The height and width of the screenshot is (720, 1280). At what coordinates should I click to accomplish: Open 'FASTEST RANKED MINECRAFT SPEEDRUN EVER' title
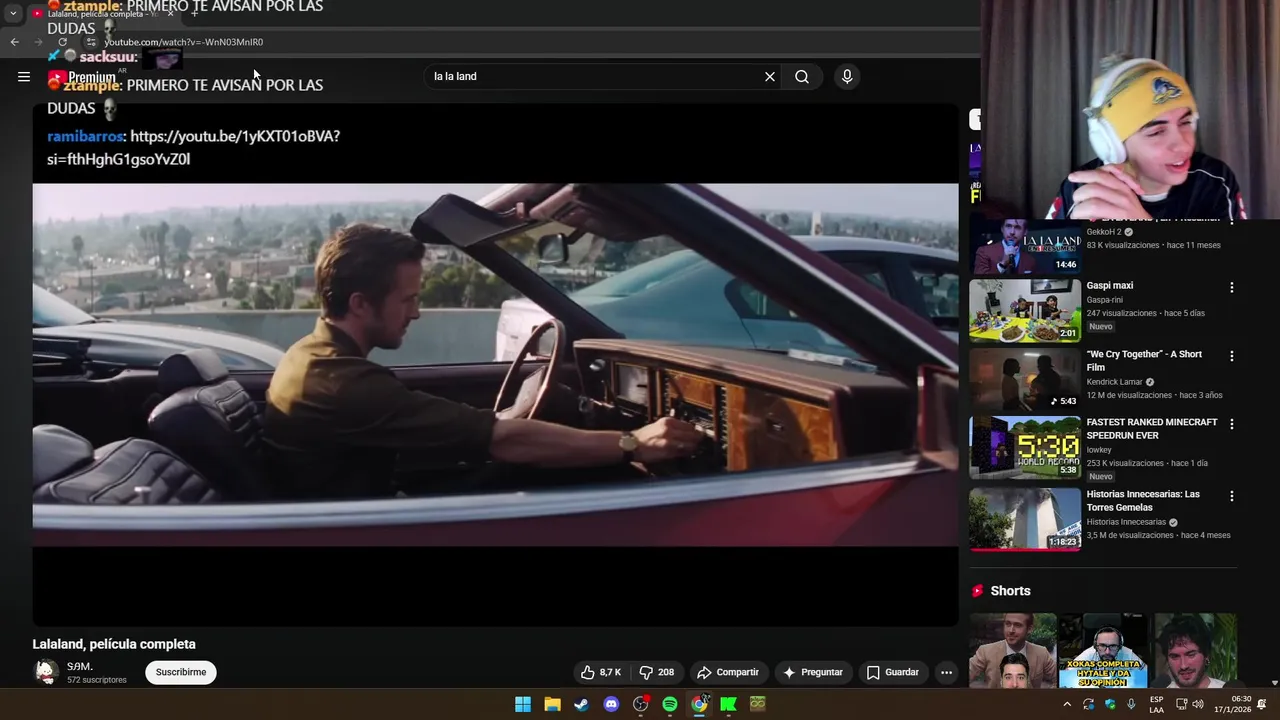tap(1151, 428)
